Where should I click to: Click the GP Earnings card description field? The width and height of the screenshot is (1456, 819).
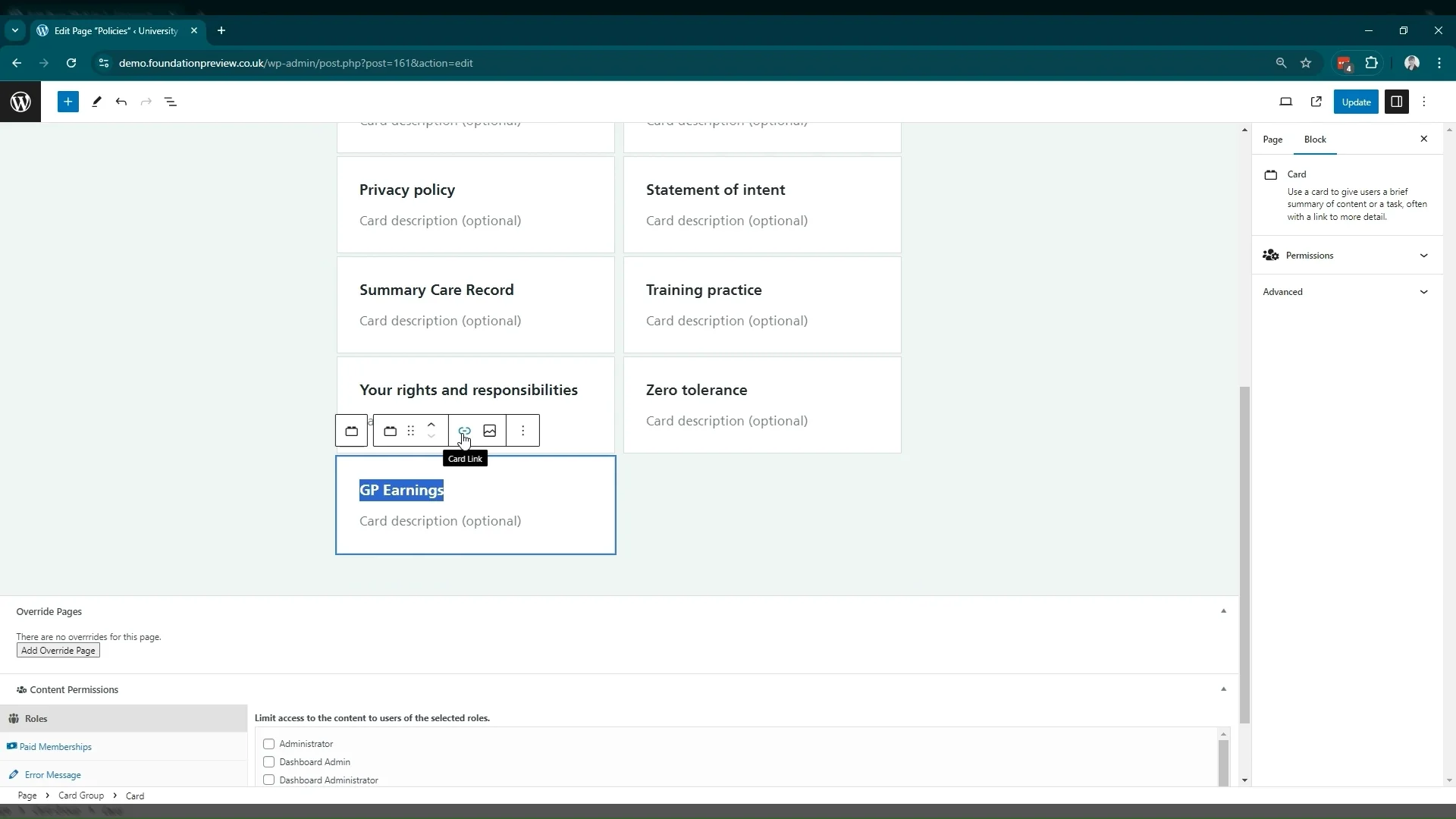point(440,521)
